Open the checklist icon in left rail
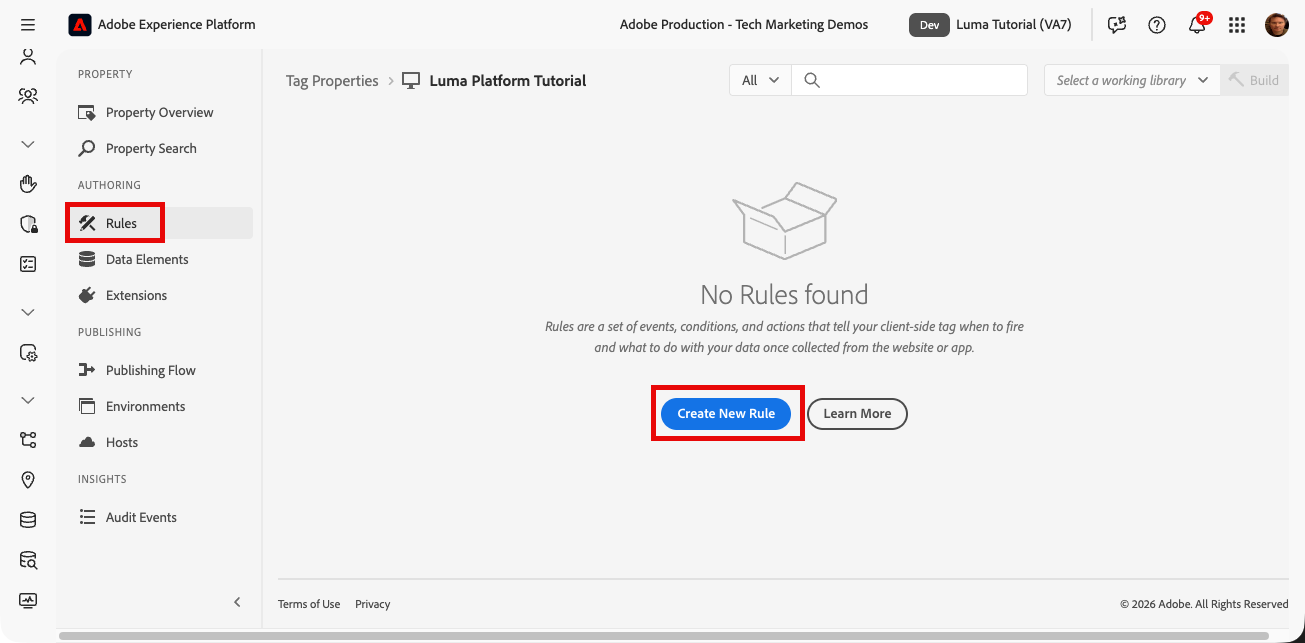This screenshot has width=1305, height=643. [28, 264]
